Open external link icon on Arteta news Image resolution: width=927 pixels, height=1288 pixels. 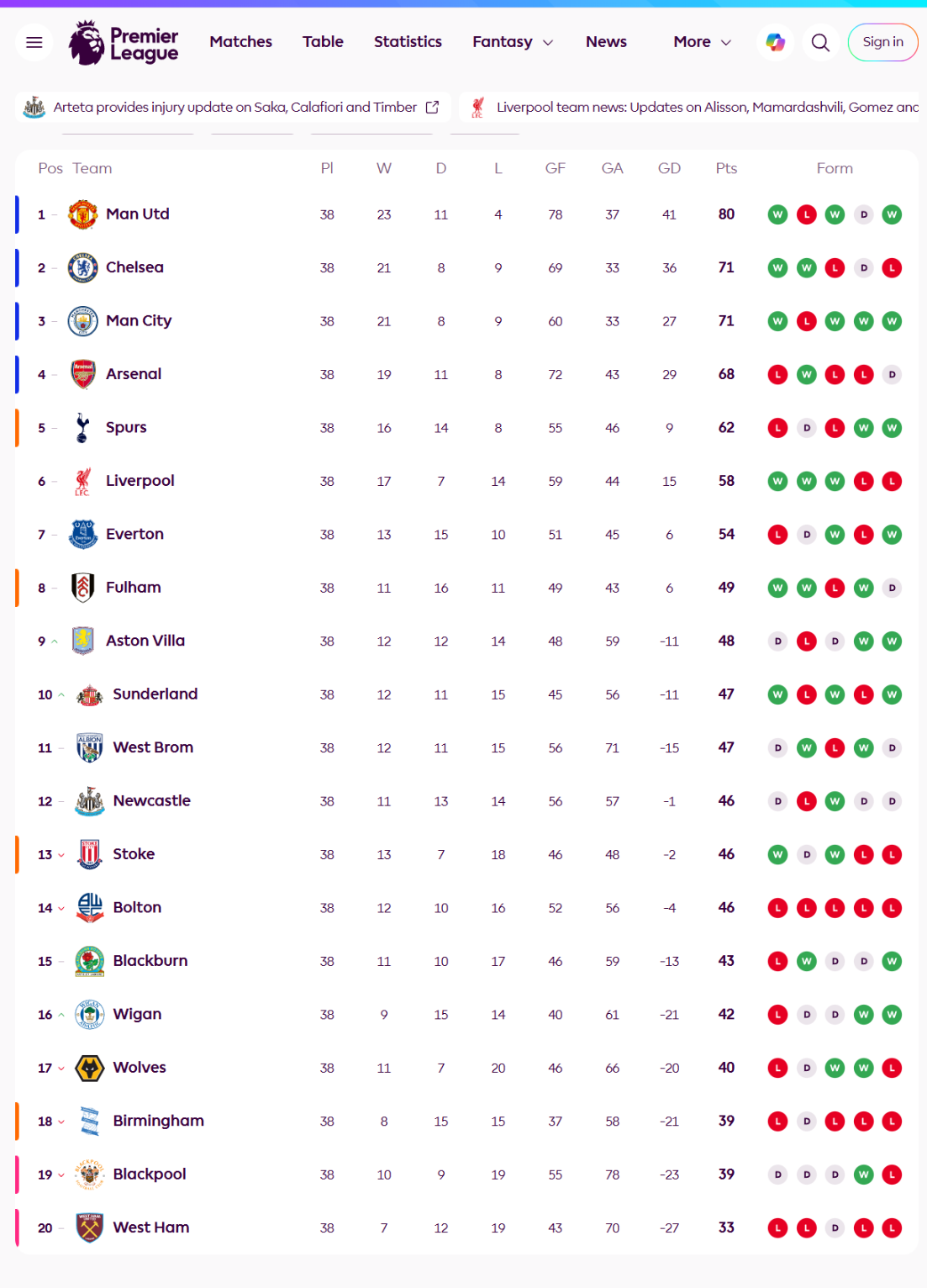[x=432, y=108]
